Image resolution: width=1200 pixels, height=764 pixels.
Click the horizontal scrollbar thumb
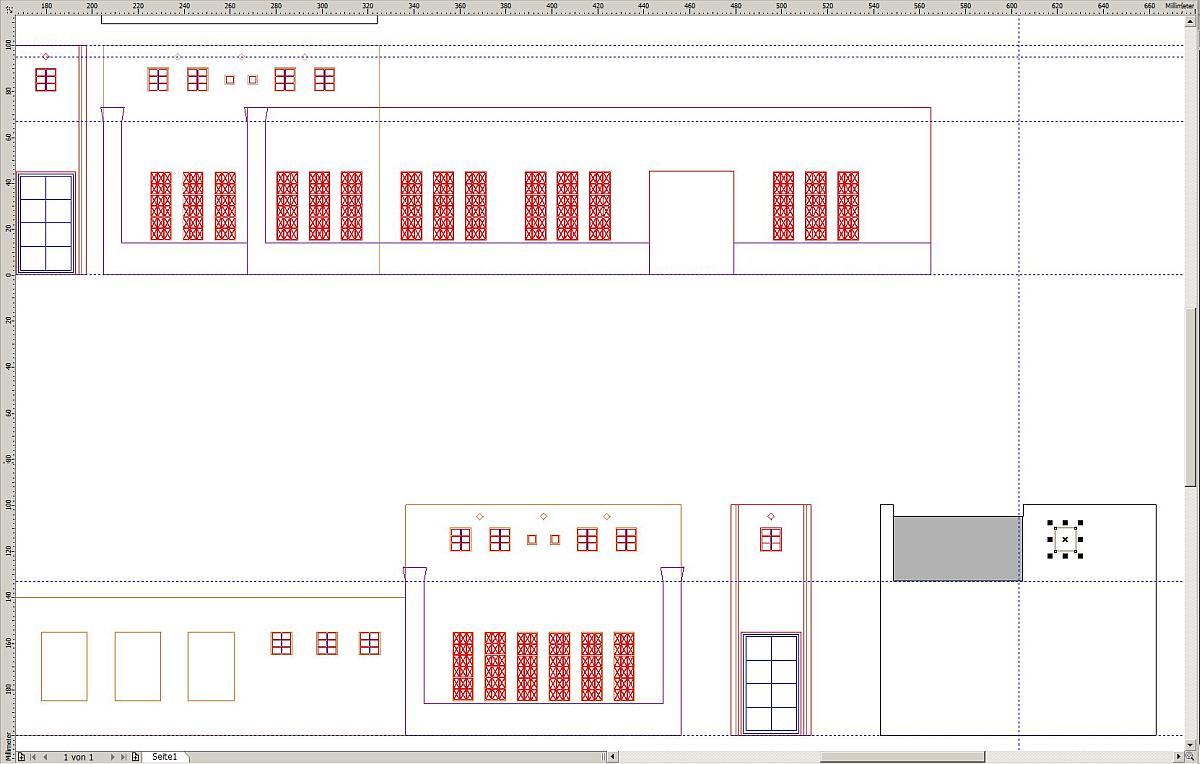902,757
